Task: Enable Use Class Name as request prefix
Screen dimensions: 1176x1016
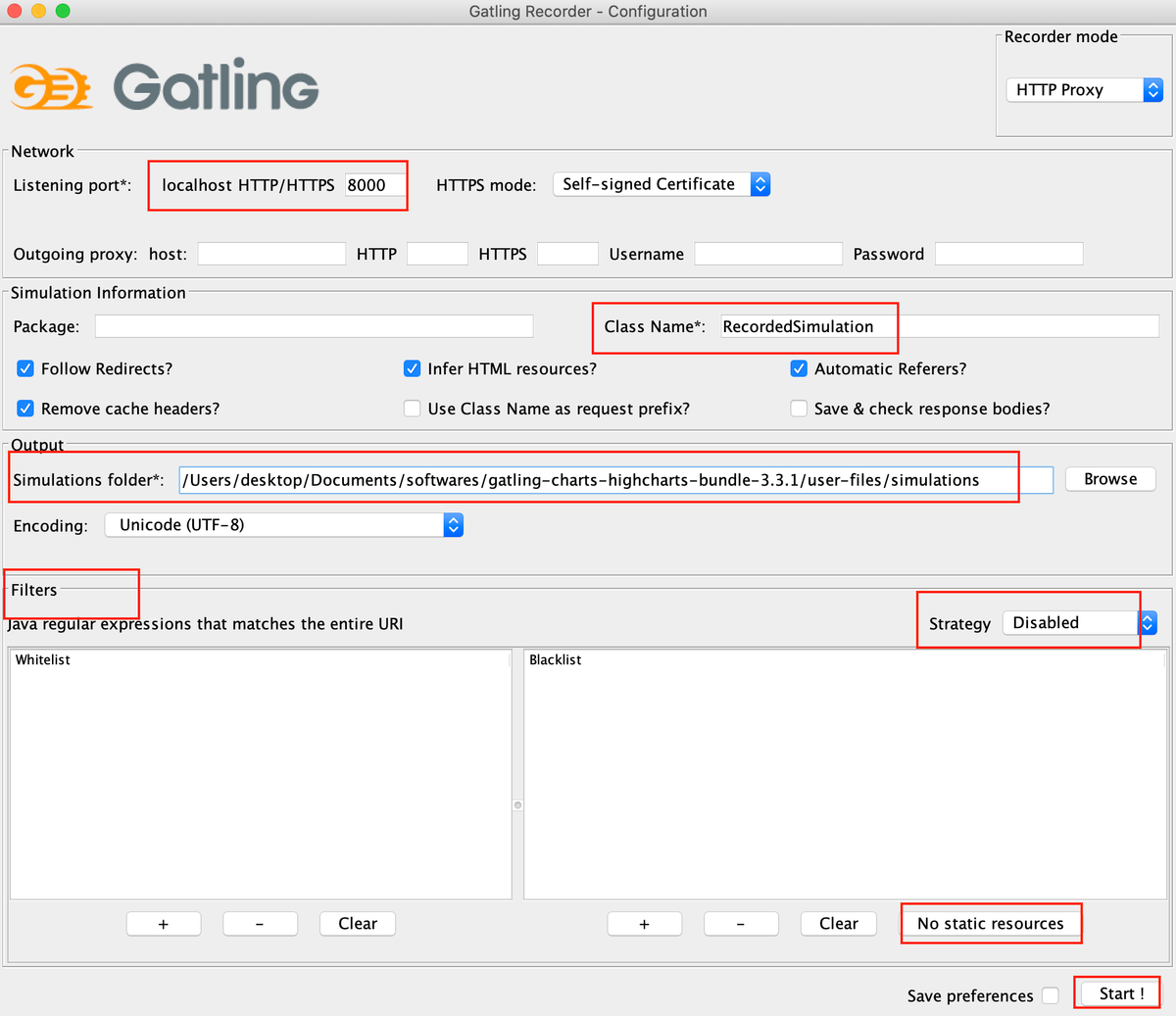Action: point(413,409)
